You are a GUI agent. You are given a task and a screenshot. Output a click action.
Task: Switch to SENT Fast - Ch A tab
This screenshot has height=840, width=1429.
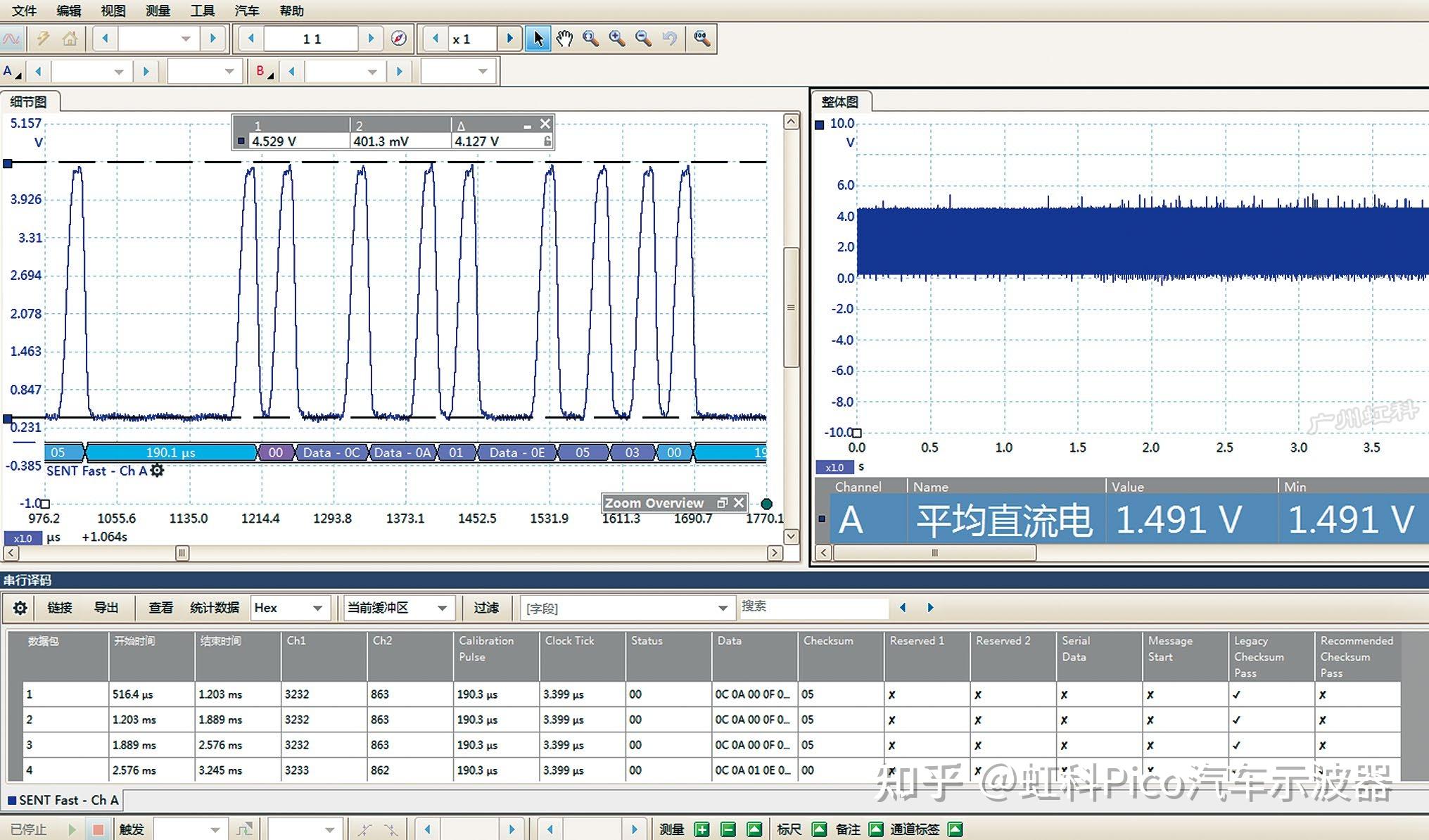point(62,800)
